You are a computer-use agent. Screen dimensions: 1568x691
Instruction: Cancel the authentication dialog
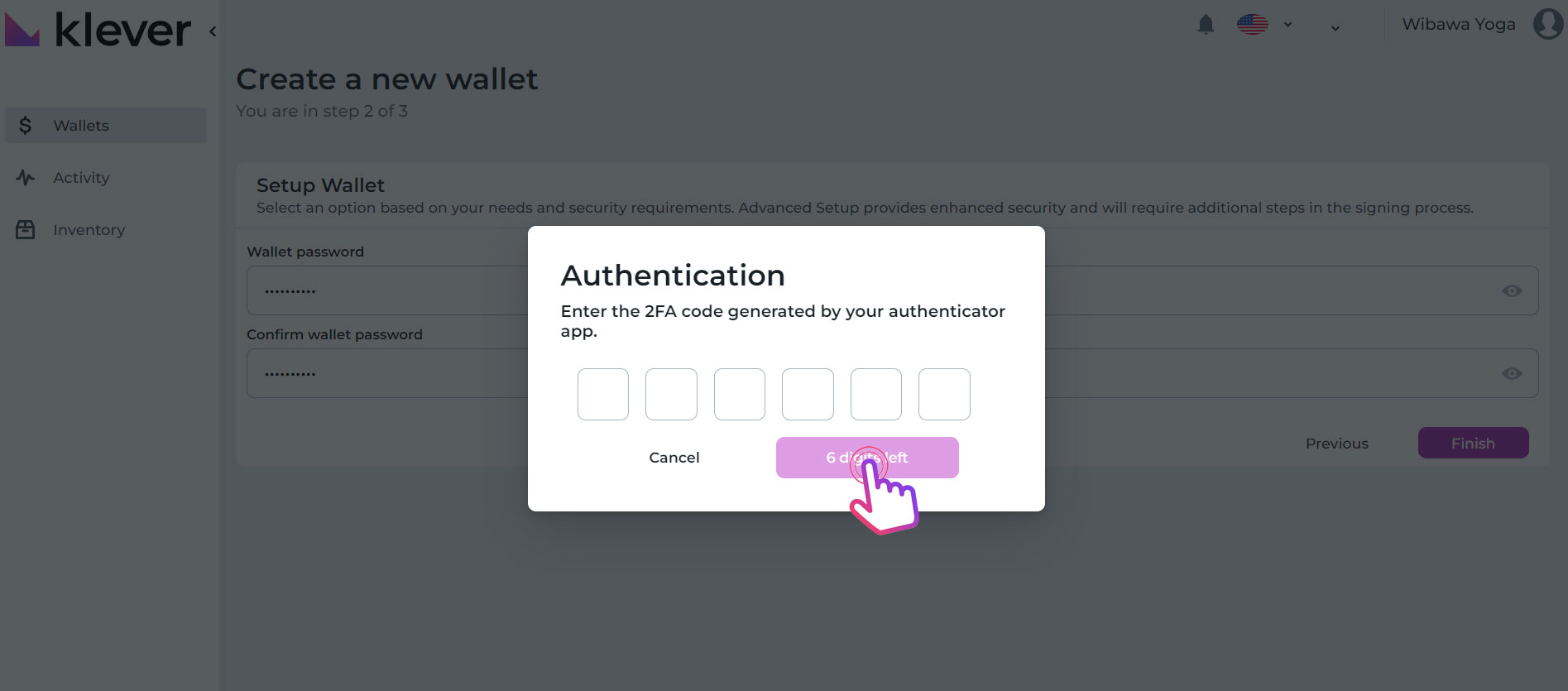[674, 457]
